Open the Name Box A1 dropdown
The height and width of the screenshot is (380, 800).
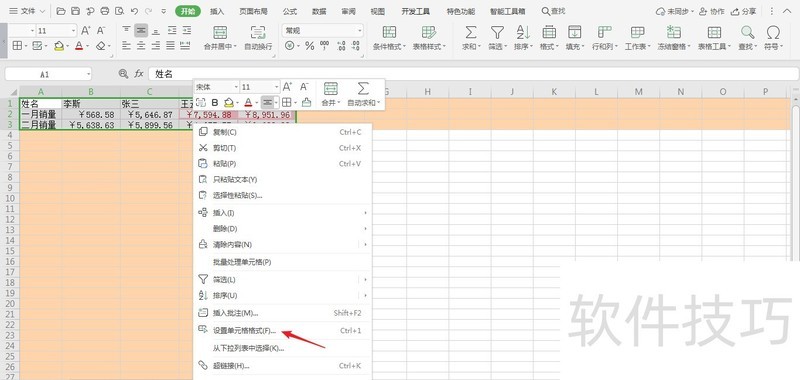(x=88, y=74)
